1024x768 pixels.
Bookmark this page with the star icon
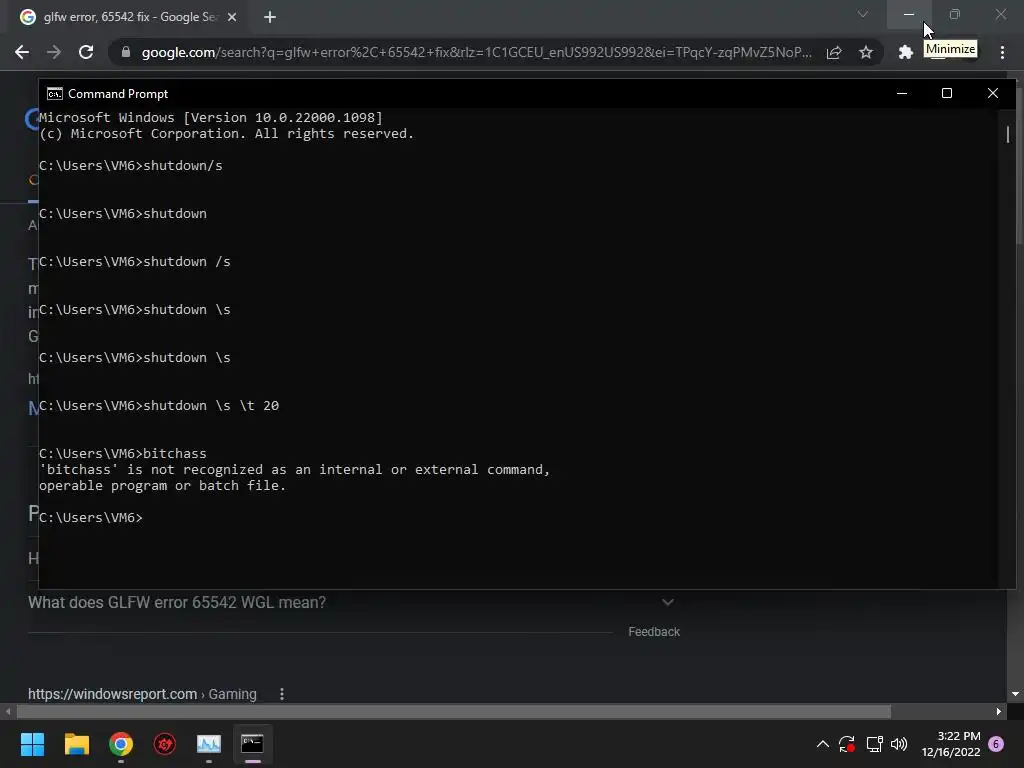pyautogui.click(x=866, y=52)
